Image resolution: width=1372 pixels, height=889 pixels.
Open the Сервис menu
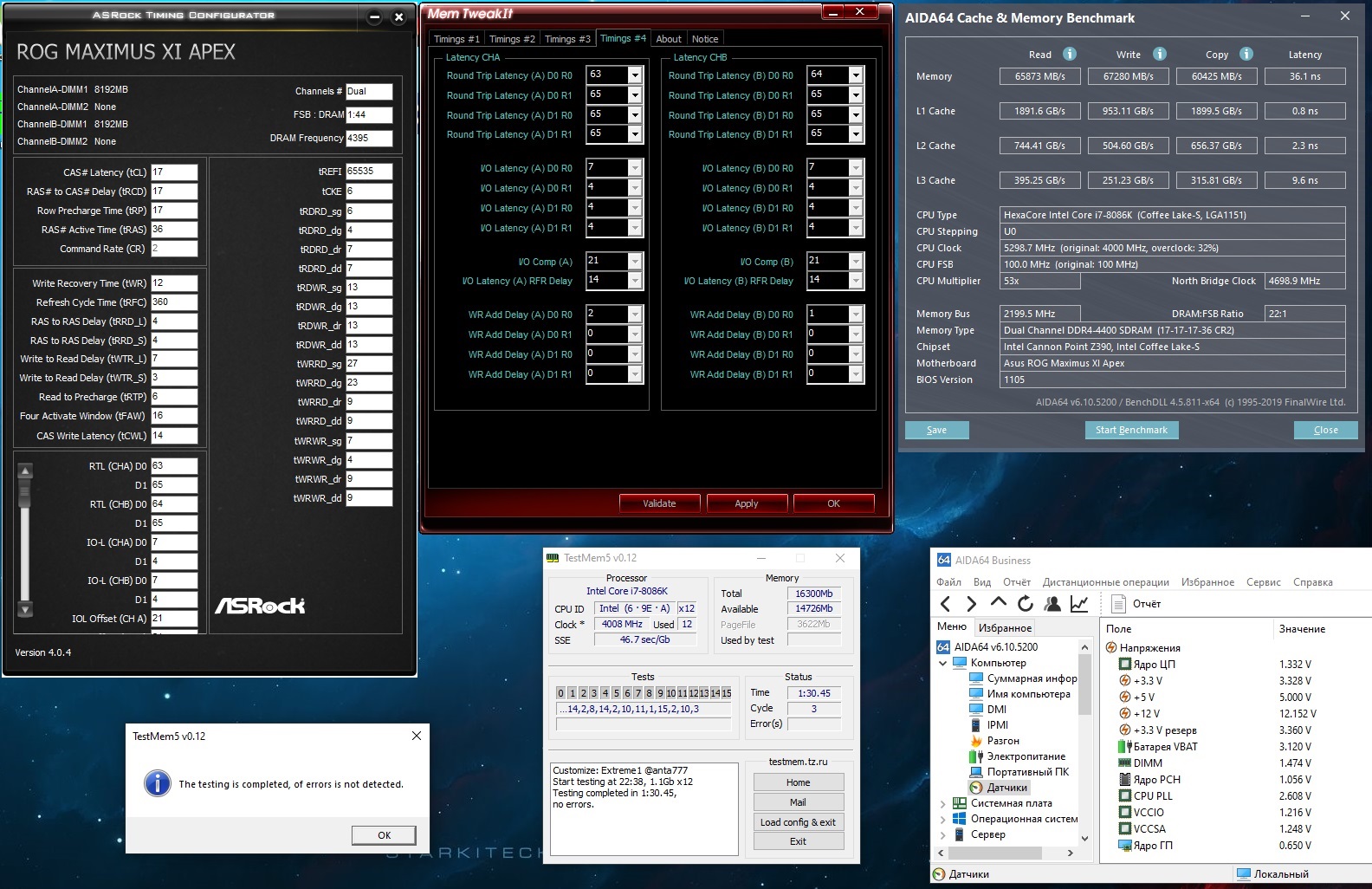click(1263, 582)
